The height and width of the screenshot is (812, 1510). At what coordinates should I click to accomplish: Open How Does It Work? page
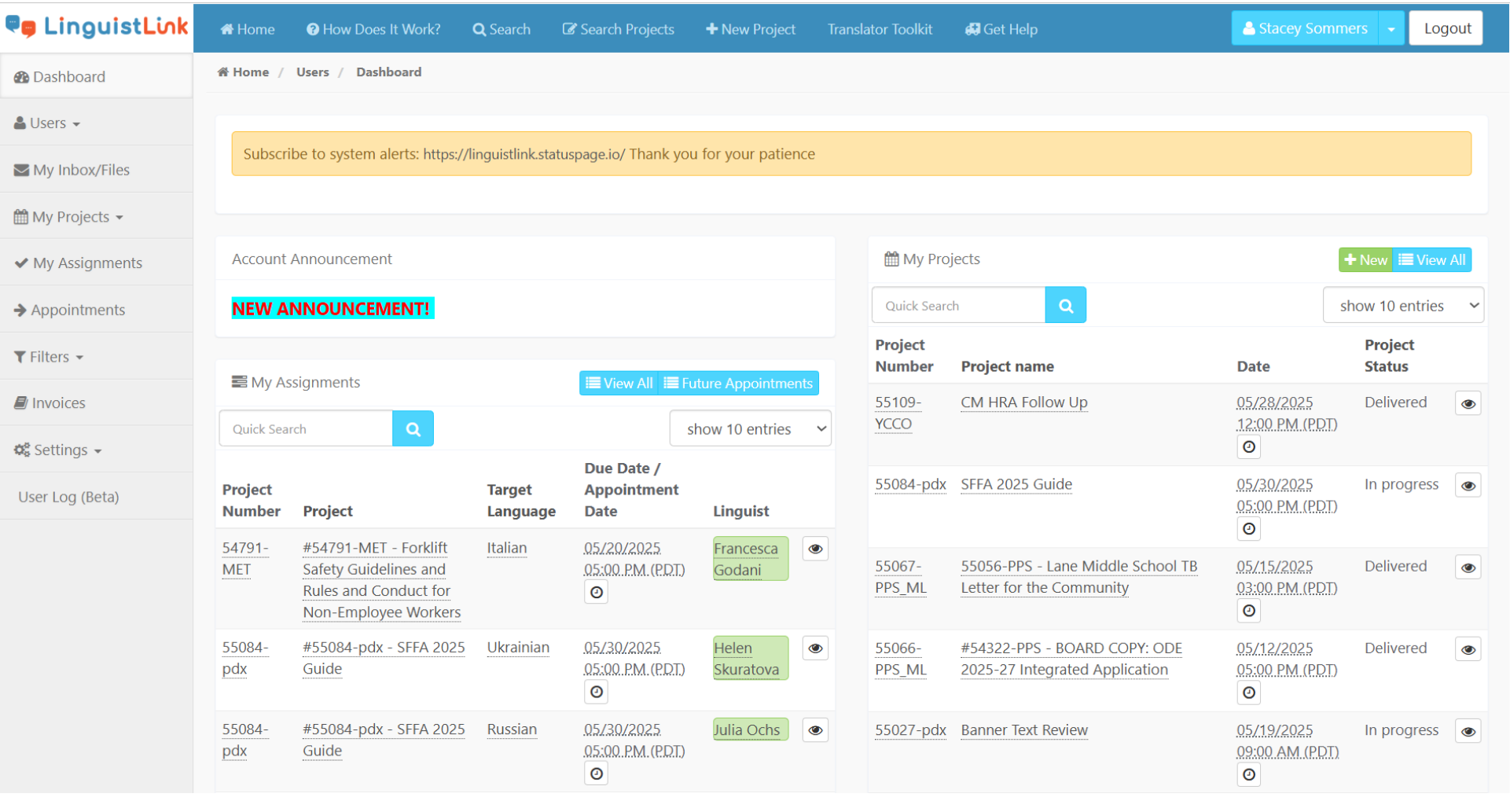pos(373,29)
